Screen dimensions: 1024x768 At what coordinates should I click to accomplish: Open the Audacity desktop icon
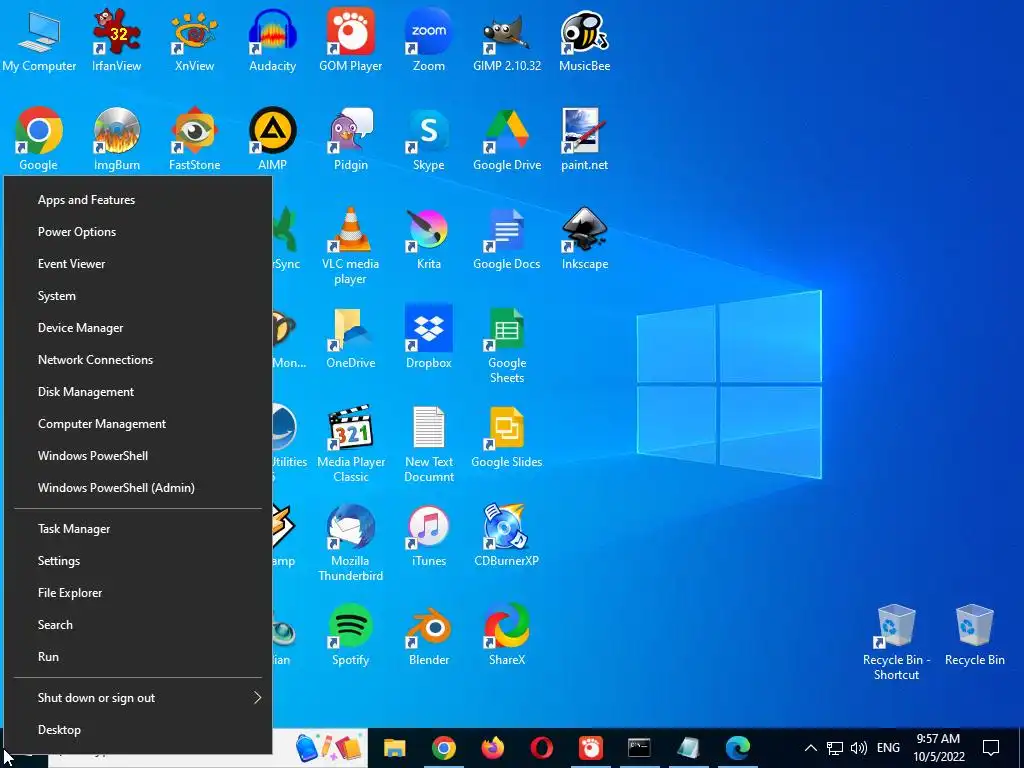[x=272, y=39]
